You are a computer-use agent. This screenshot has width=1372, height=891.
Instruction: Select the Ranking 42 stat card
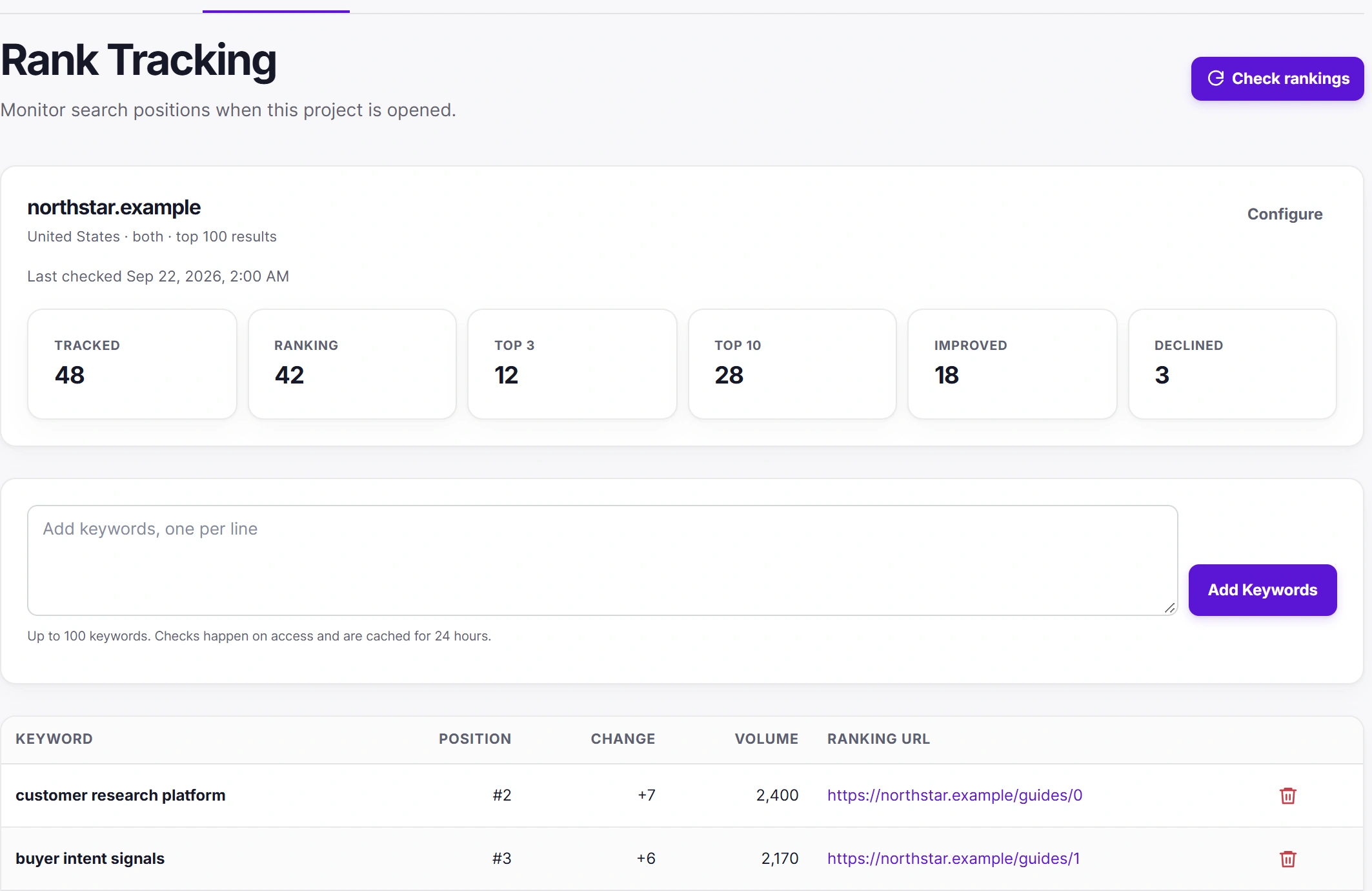(x=352, y=364)
